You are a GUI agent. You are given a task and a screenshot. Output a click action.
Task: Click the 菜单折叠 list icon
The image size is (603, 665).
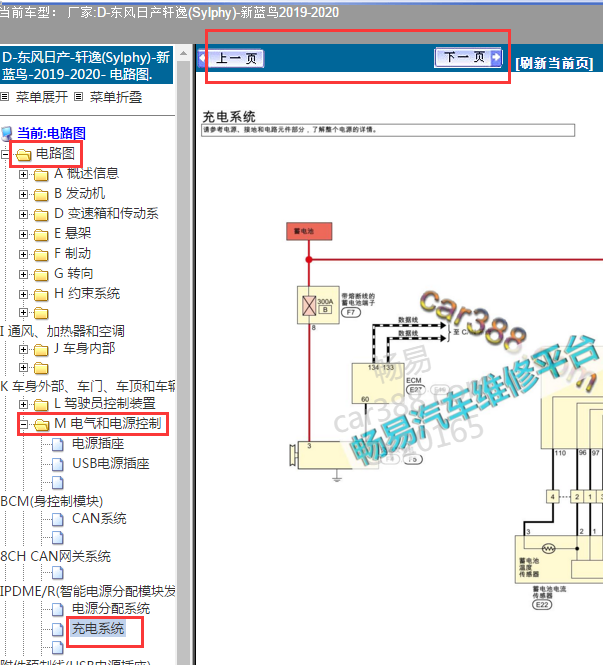78,97
